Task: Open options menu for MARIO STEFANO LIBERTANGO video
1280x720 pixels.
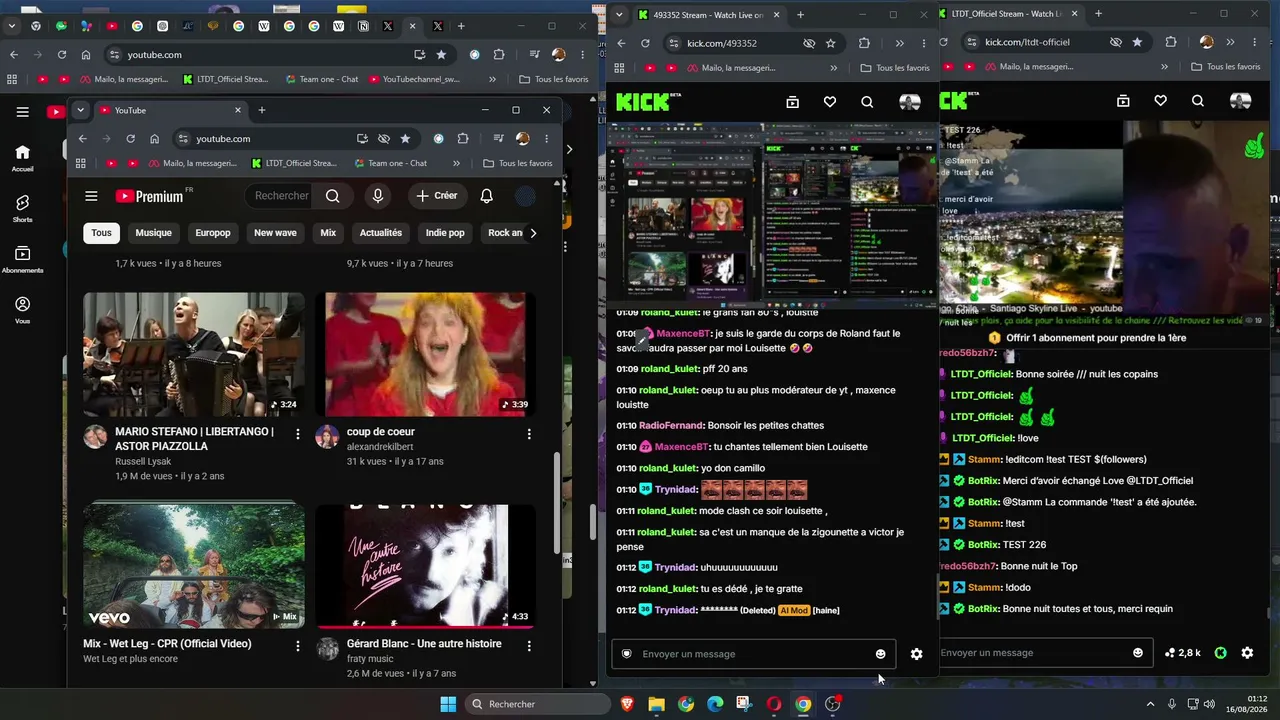Action: point(297,434)
